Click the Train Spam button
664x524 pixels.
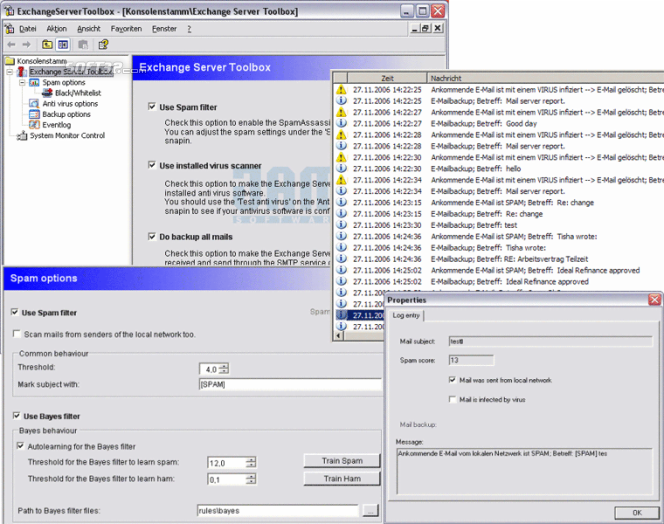[x=342, y=461]
